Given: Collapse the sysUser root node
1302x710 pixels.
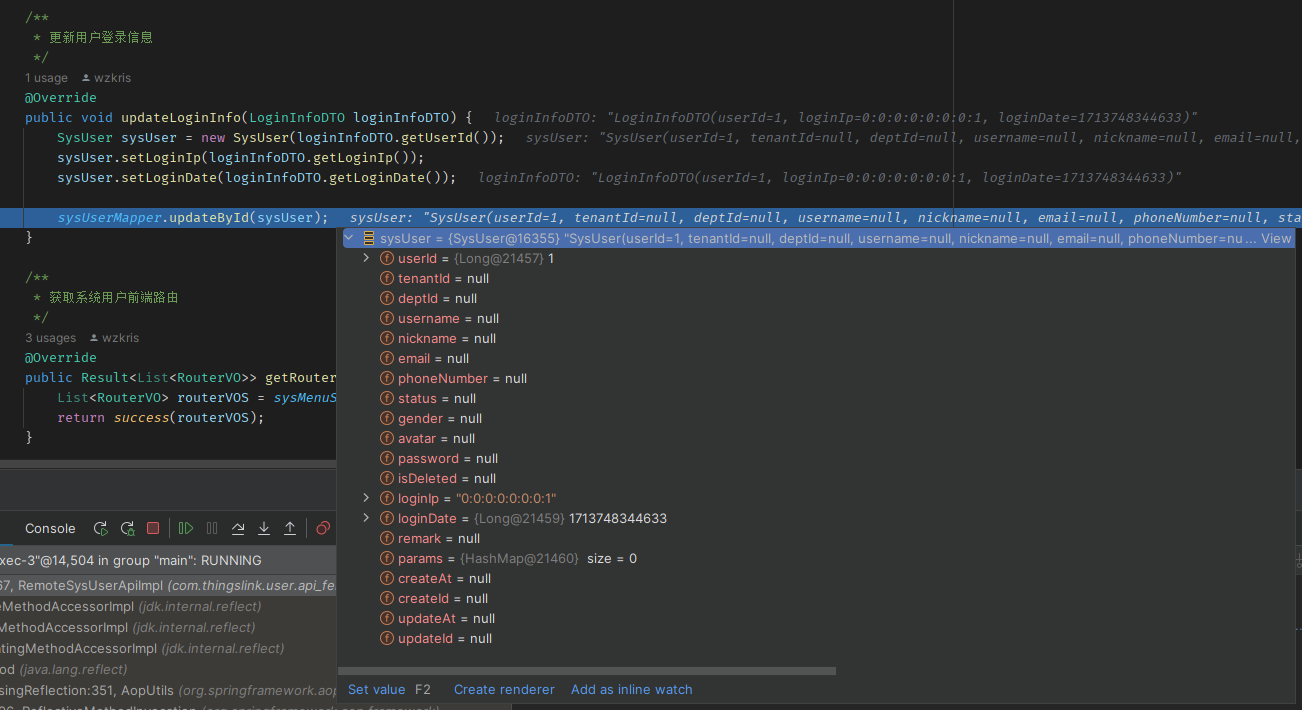Looking at the screenshot, I should (349, 238).
